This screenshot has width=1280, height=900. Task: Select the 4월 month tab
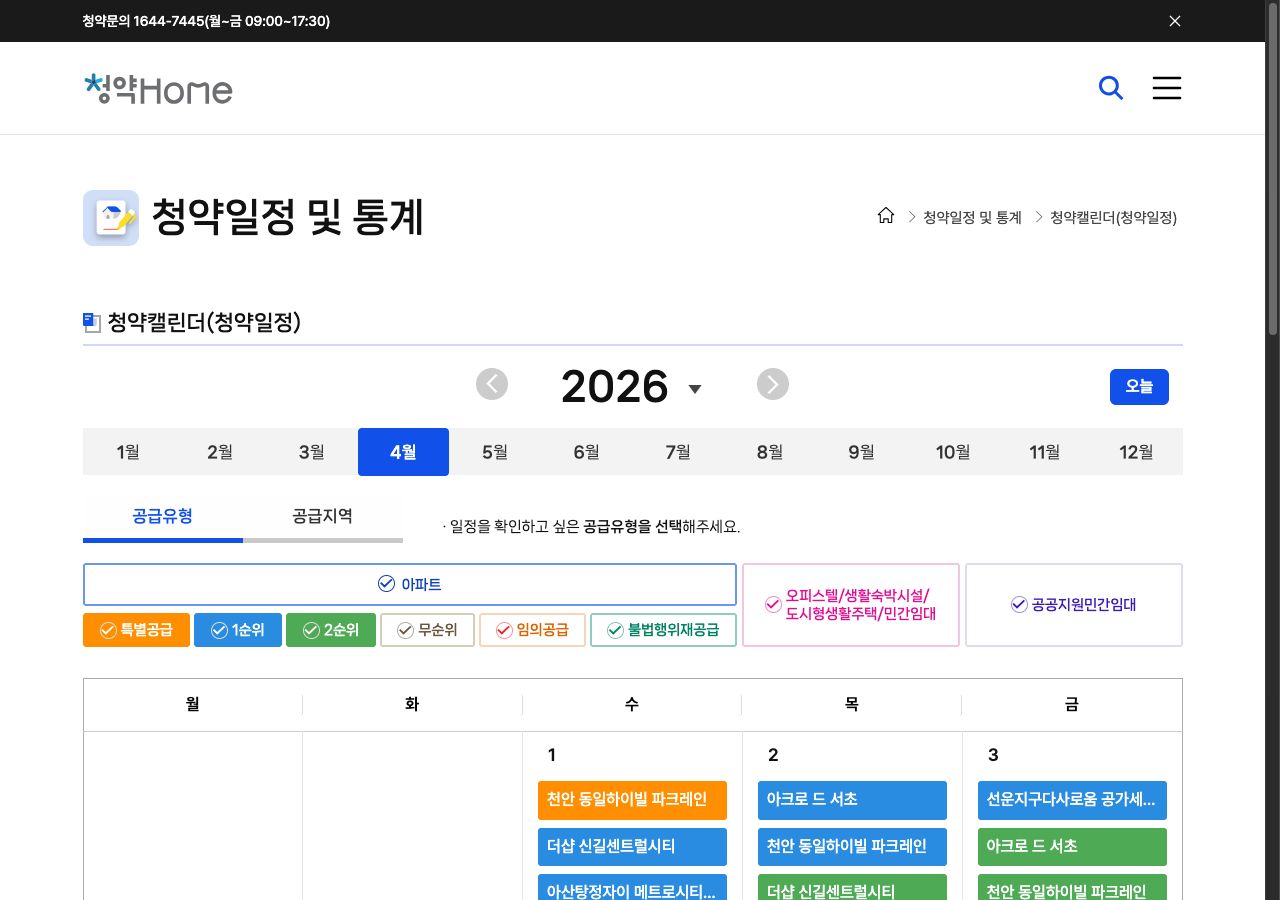tap(403, 452)
